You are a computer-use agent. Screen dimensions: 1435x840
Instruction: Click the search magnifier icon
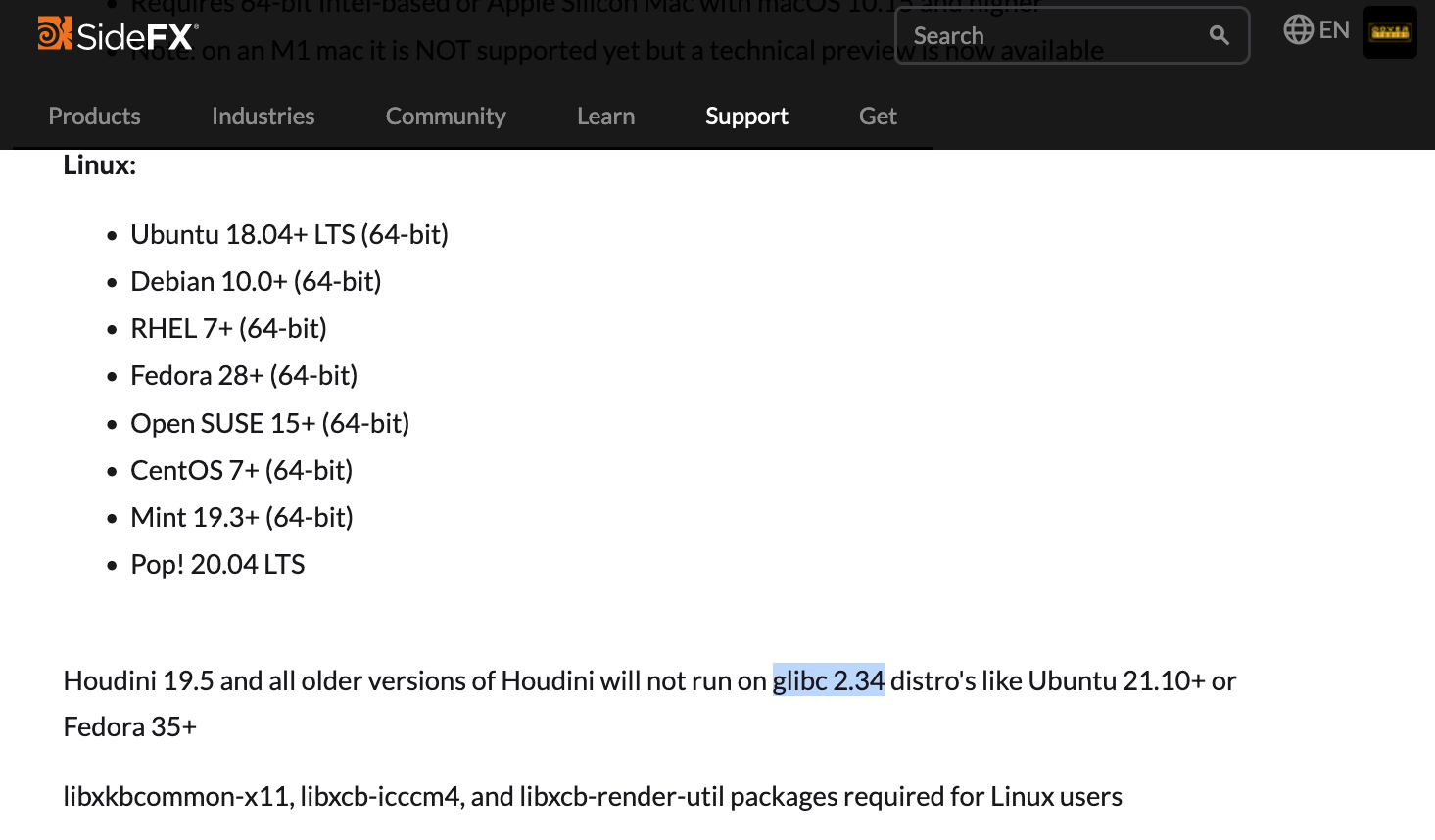tap(1219, 35)
